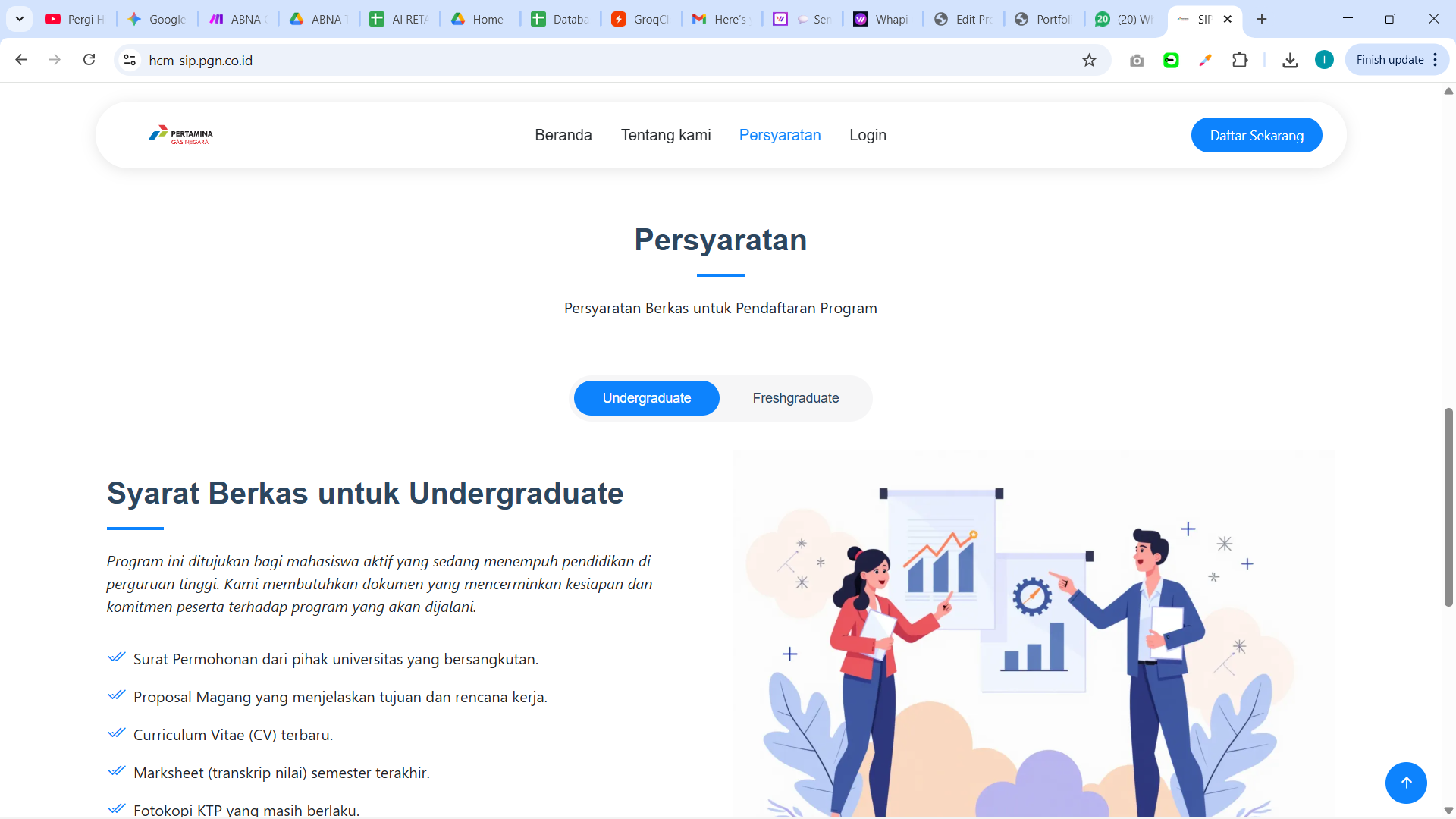Go to Beranda in the navigation
1456x819 pixels.
click(x=563, y=135)
